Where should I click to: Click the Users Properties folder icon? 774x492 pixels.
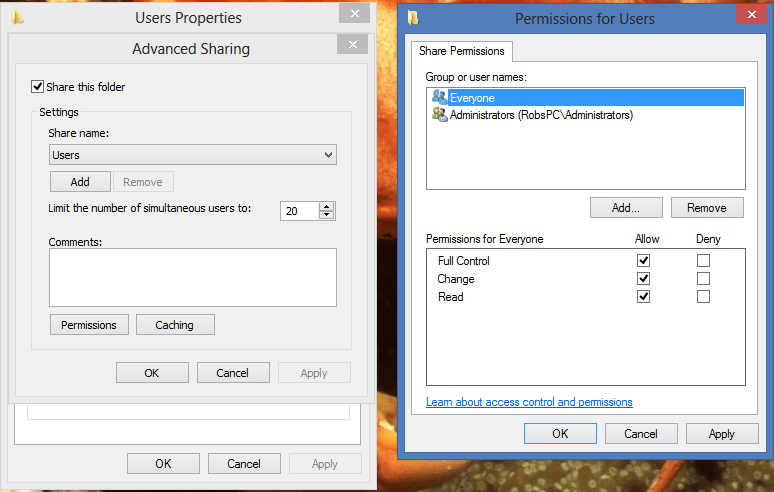[17, 17]
